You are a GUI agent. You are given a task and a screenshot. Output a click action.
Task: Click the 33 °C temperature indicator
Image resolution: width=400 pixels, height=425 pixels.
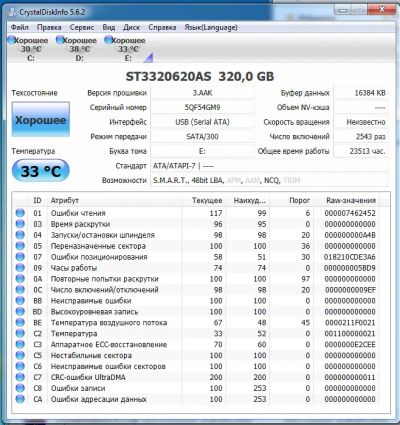pos(41,171)
